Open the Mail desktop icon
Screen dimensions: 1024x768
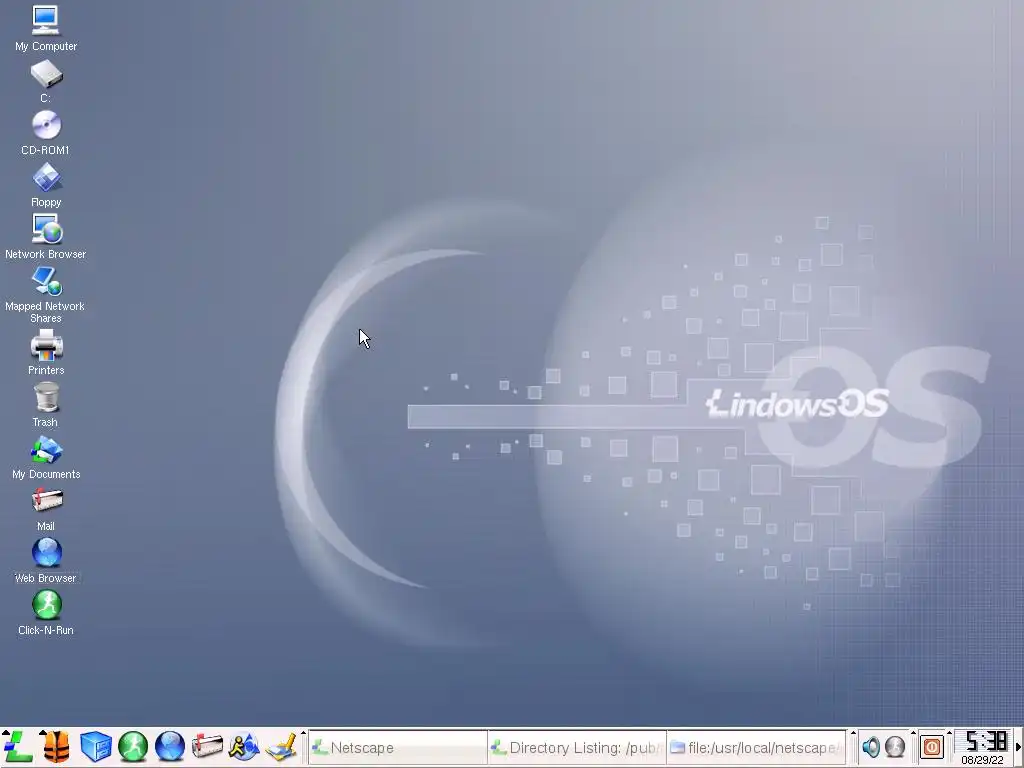46,509
